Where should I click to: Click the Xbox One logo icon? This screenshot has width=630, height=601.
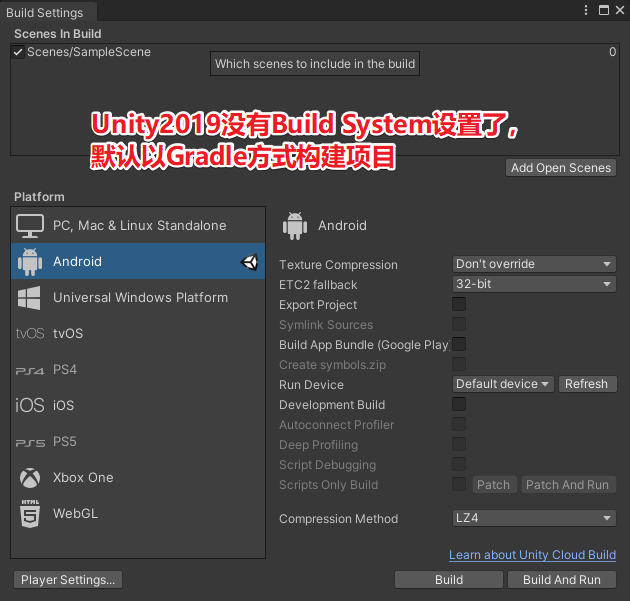click(30, 478)
